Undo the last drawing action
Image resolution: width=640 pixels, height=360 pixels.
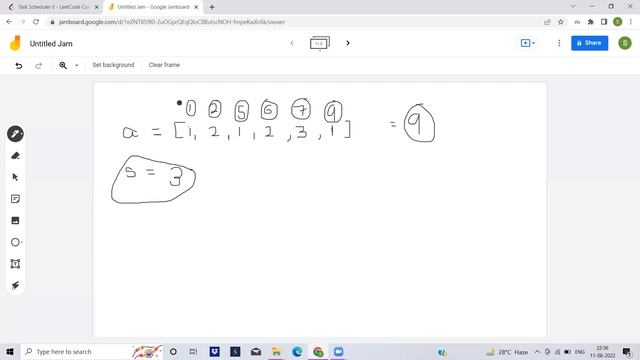pos(19,65)
